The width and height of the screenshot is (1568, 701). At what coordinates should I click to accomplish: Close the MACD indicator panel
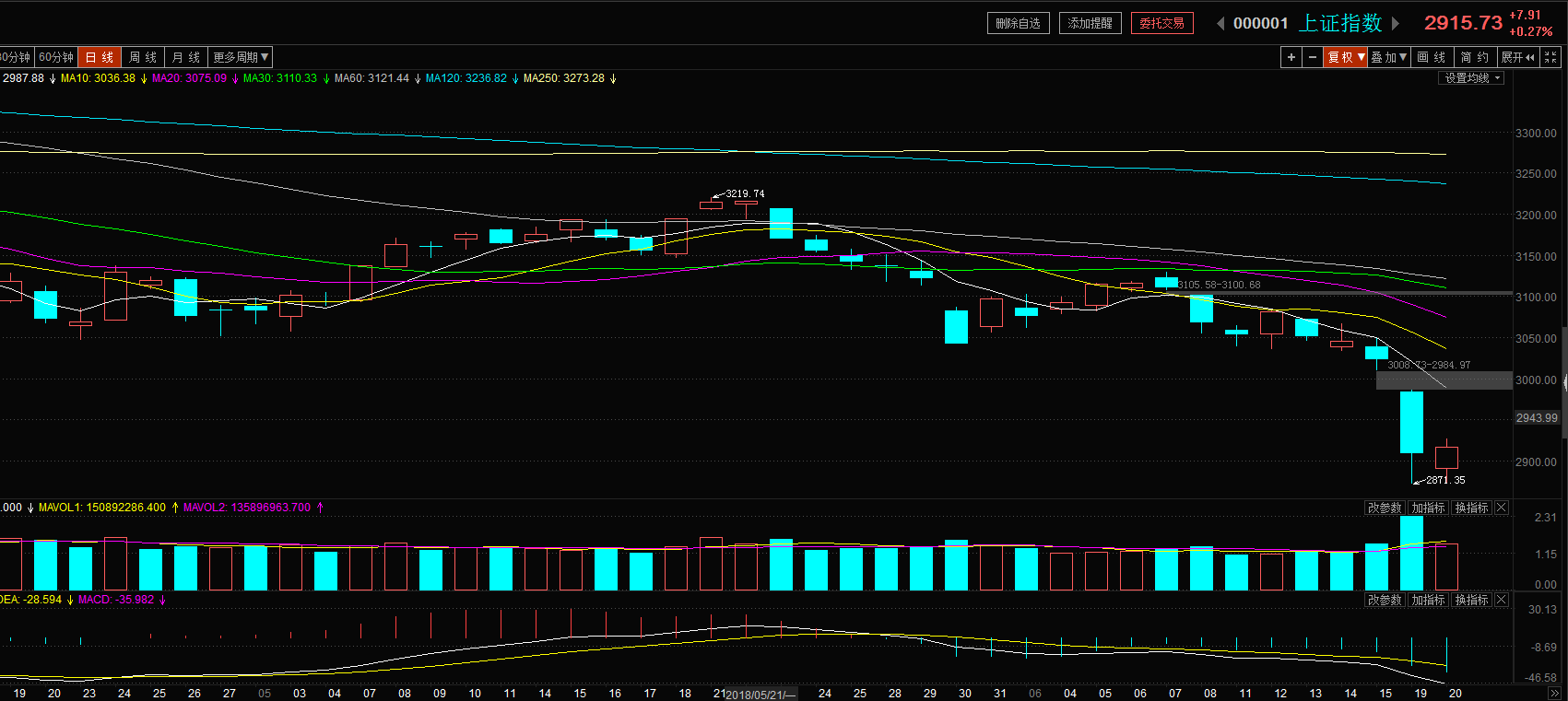point(1502,600)
